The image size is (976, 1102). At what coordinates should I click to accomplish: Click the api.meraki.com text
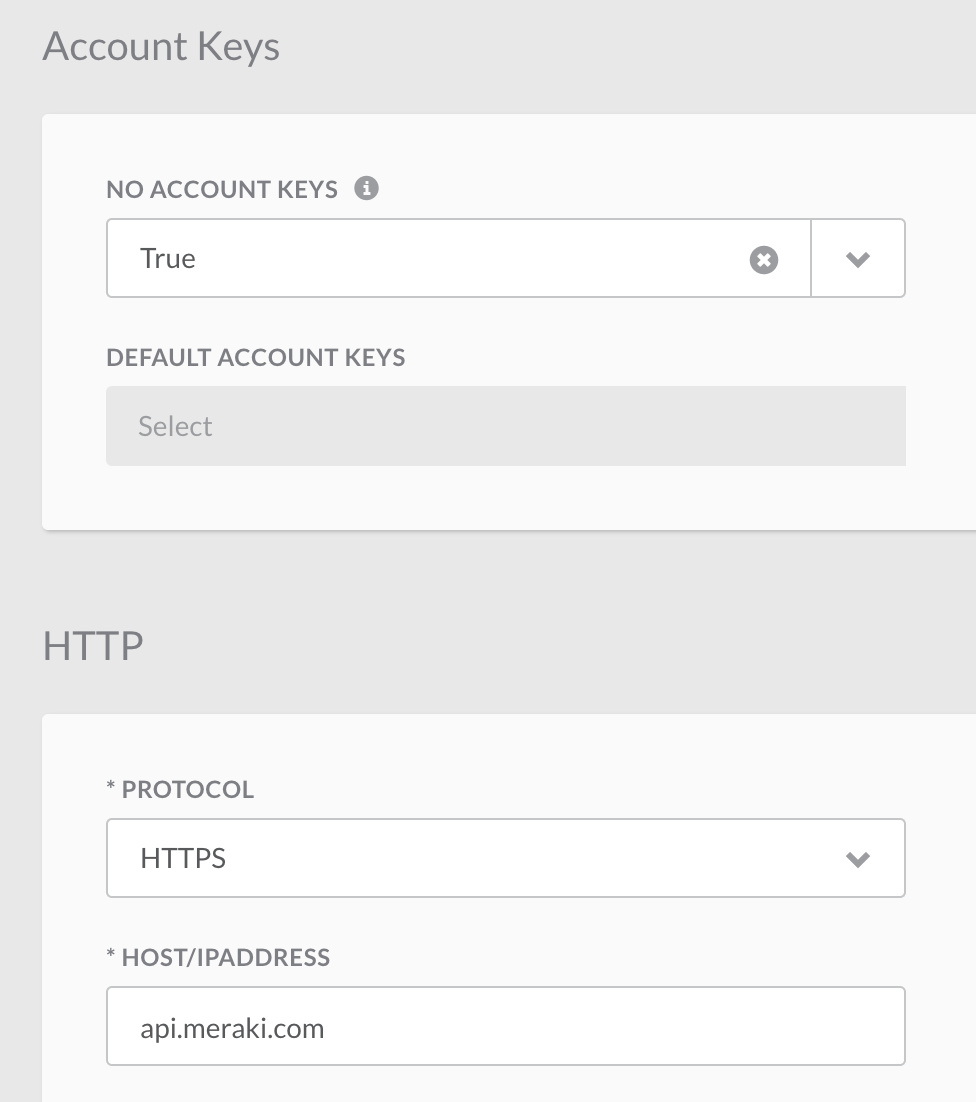click(232, 1028)
